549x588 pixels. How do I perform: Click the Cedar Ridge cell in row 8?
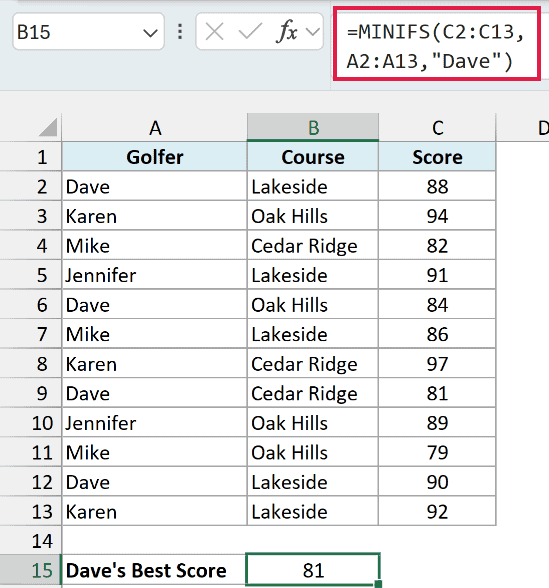(x=313, y=364)
